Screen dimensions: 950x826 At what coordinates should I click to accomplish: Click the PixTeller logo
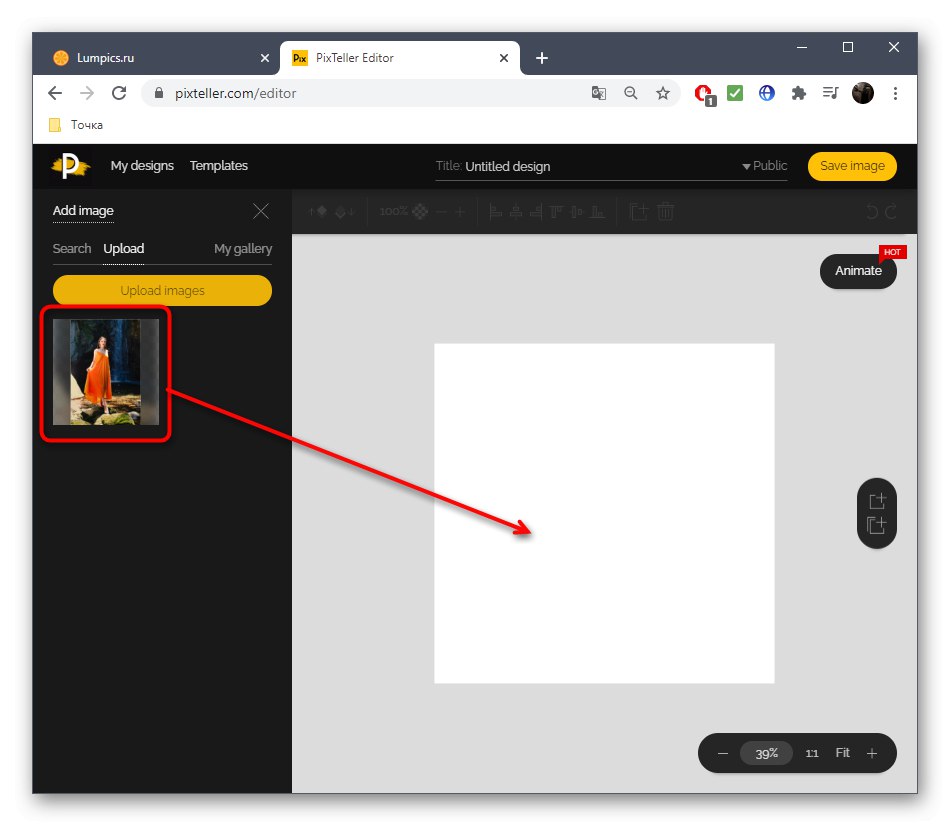tap(66, 166)
